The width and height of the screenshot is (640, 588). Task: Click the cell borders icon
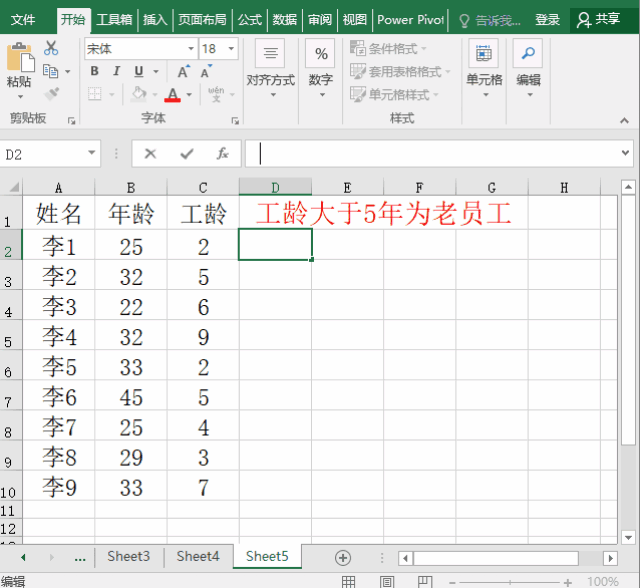point(95,94)
